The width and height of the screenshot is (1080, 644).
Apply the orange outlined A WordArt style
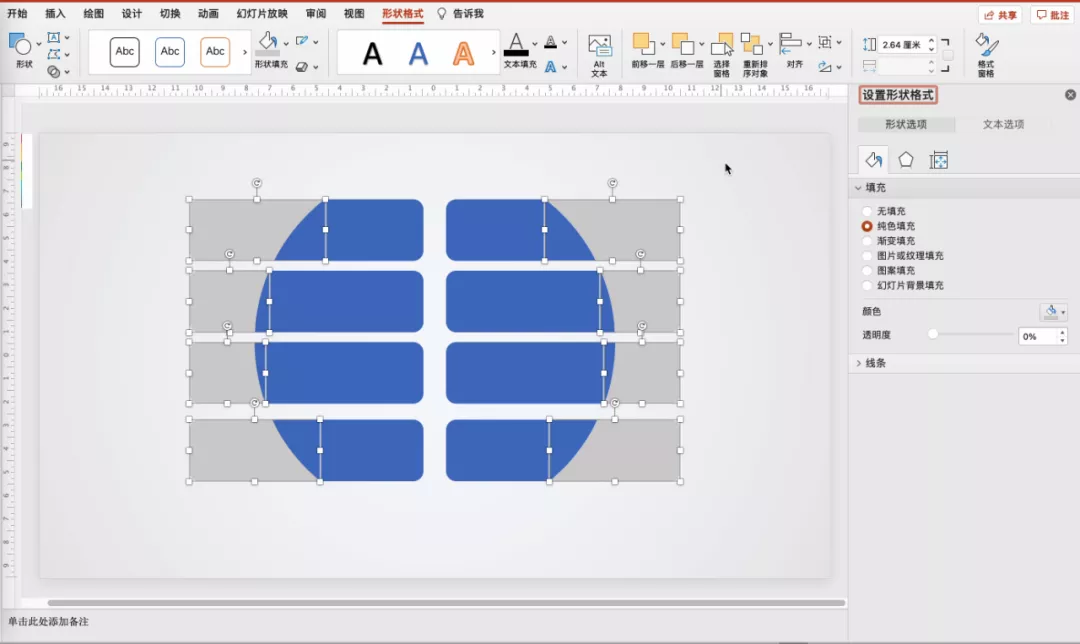(464, 53)
